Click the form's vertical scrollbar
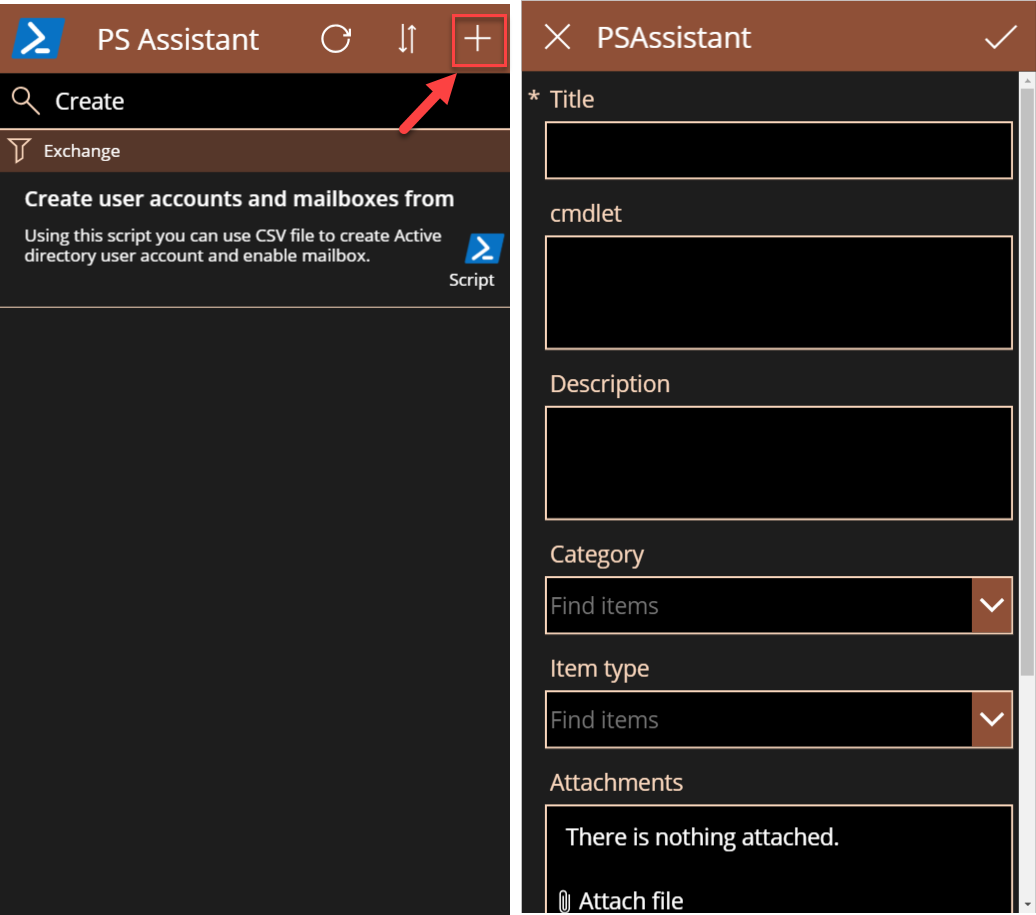The image size is (1036, 915). (1027, 382)
